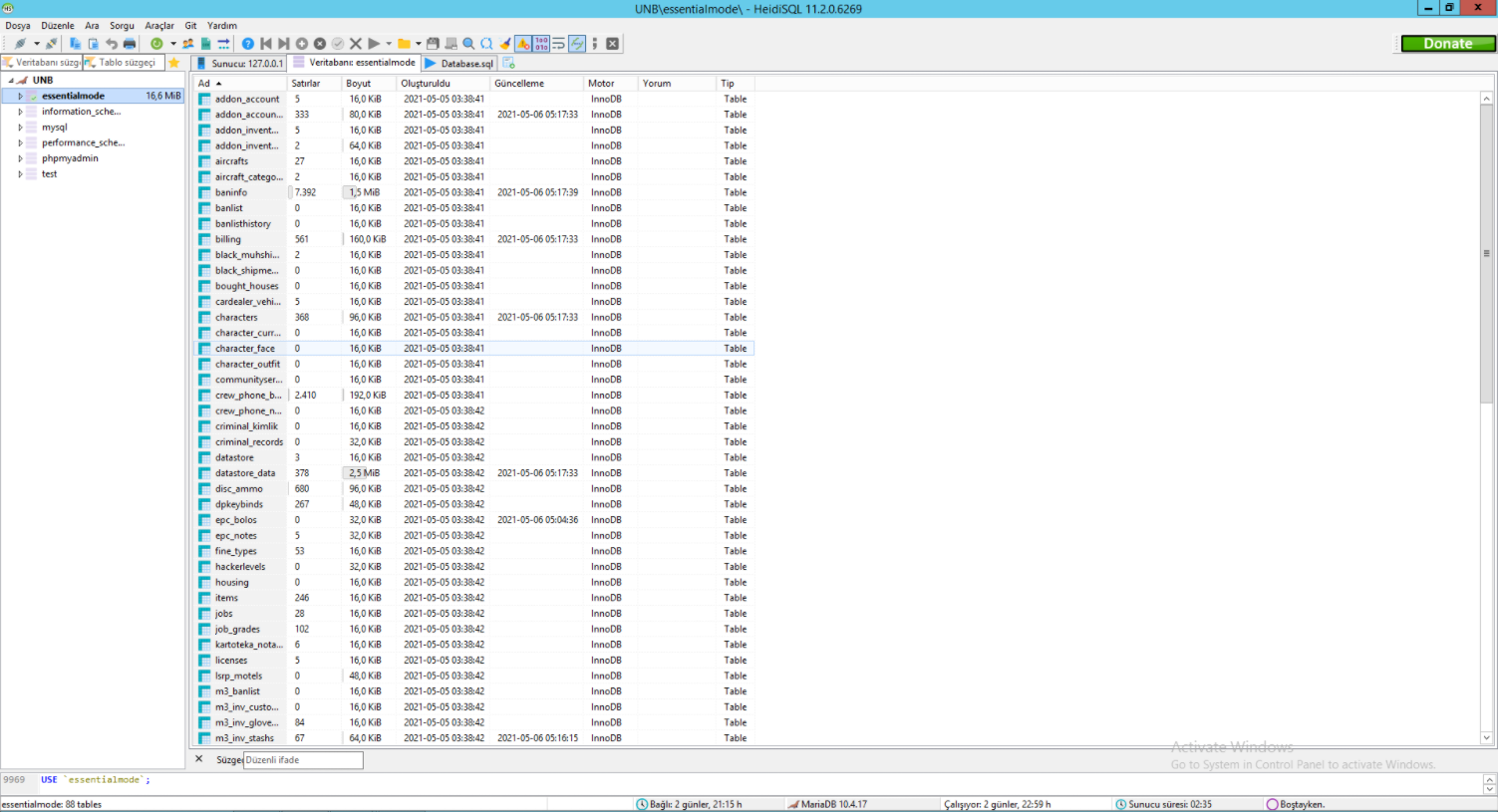Toggle the binary 1010 data view icon
The height and width of the screenshot is (812, 1498).
[x=541, y=44]
